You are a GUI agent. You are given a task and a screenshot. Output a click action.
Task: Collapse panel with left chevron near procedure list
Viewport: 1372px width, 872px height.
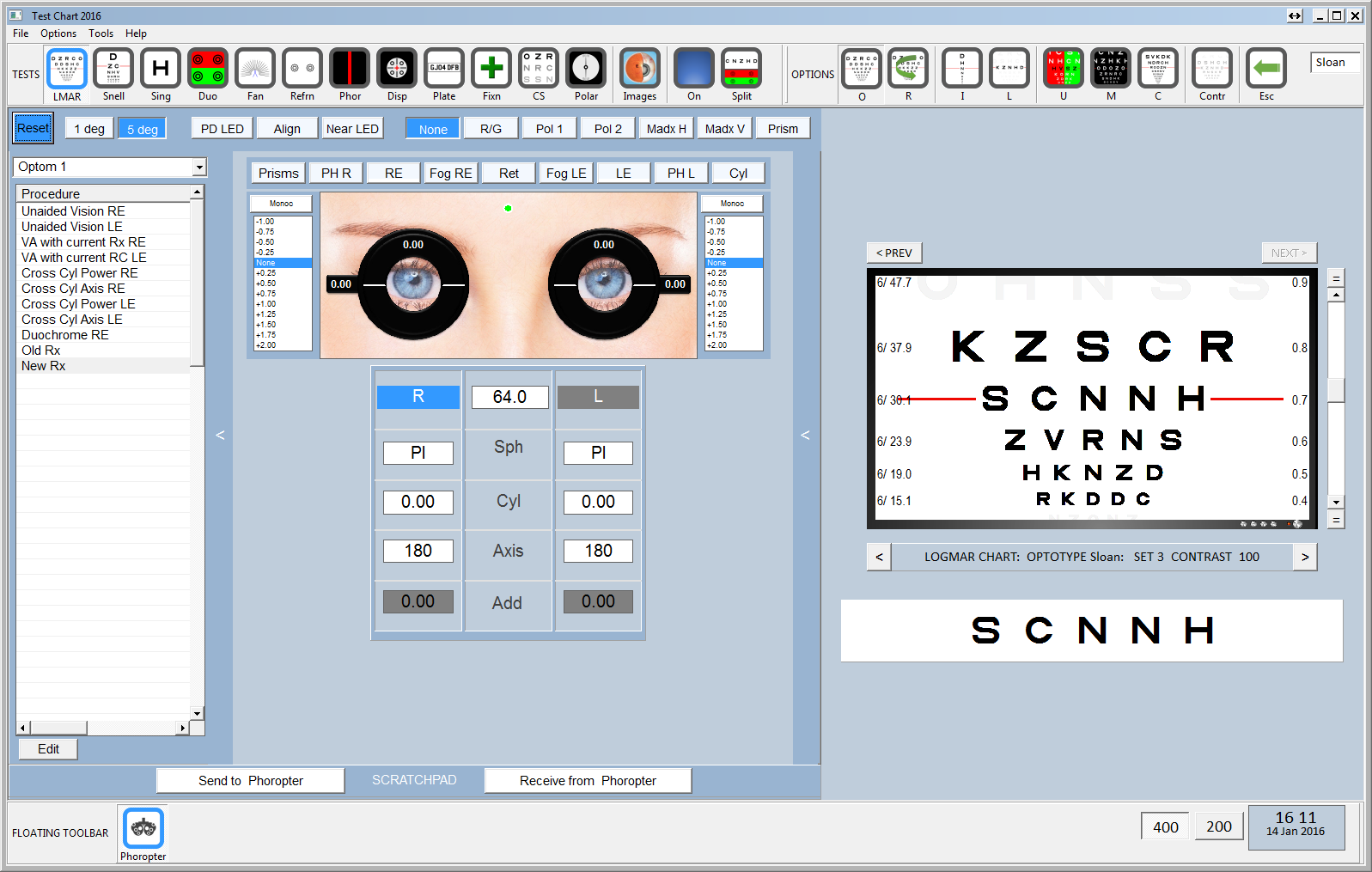click(220, 436)
